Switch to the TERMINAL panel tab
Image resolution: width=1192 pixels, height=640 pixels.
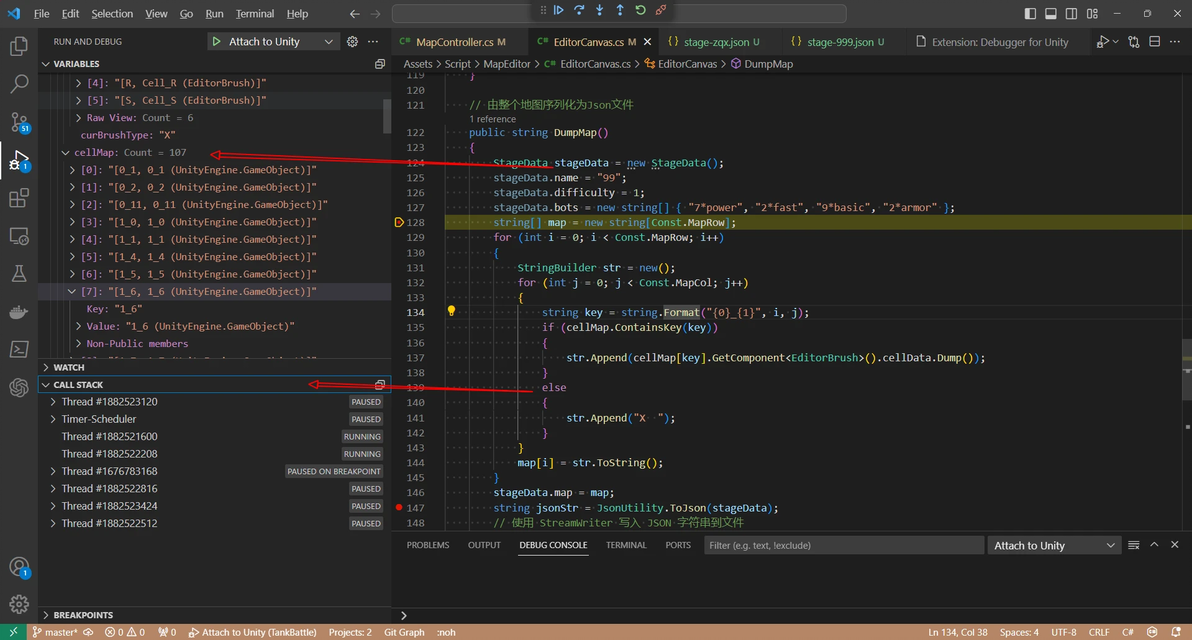tap(626, 545)
